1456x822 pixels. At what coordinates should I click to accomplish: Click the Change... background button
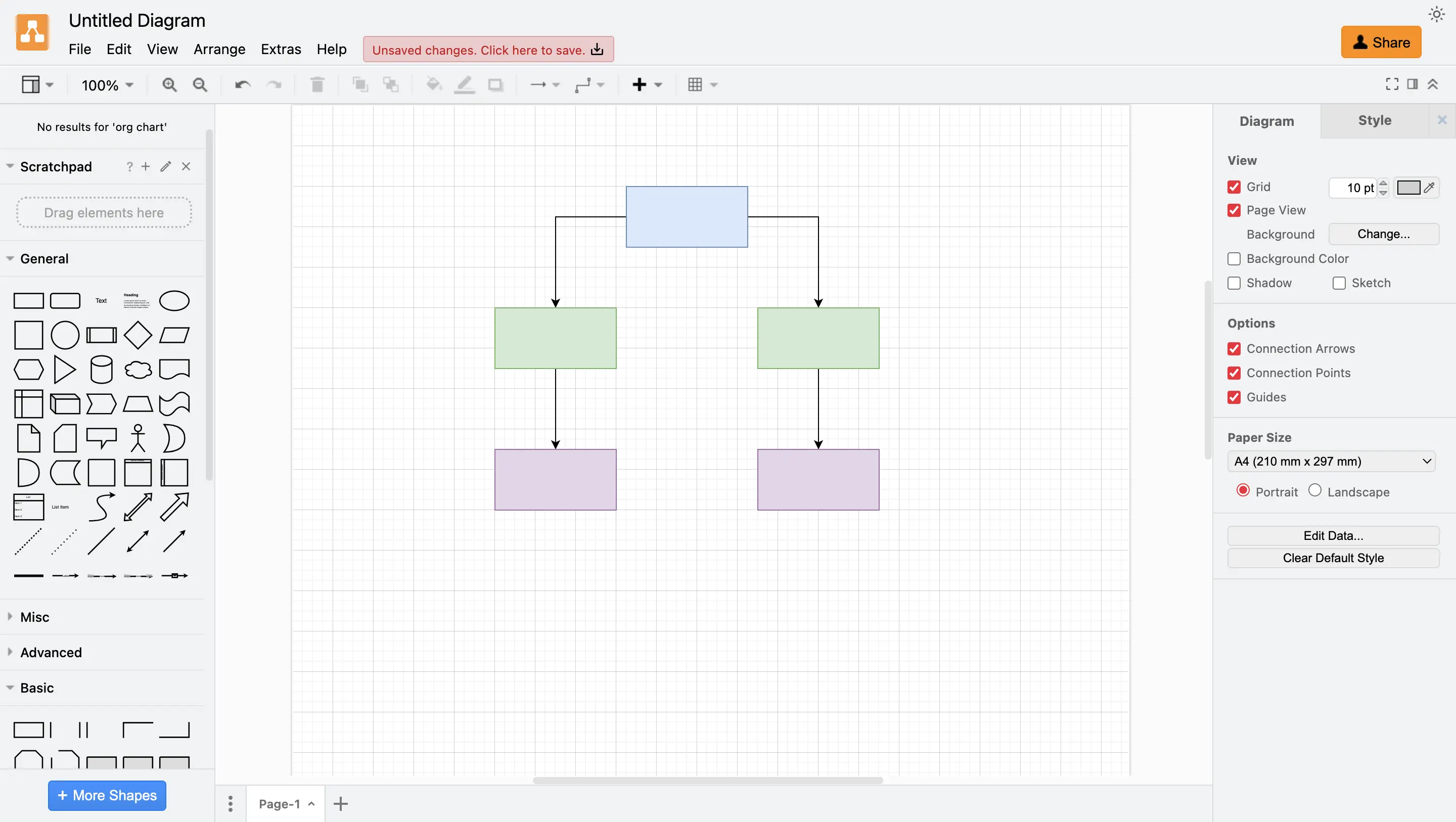[1384, 234]
